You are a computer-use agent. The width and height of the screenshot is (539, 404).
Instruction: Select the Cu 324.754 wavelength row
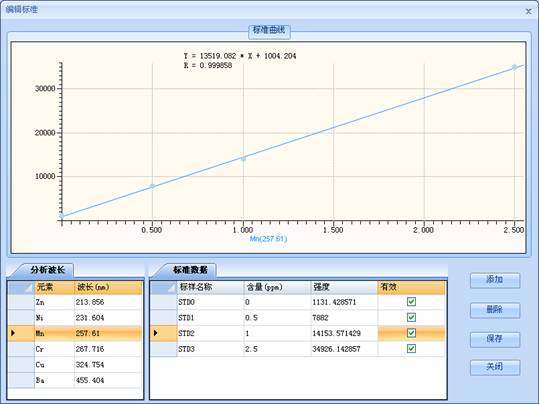coord(75,364)
